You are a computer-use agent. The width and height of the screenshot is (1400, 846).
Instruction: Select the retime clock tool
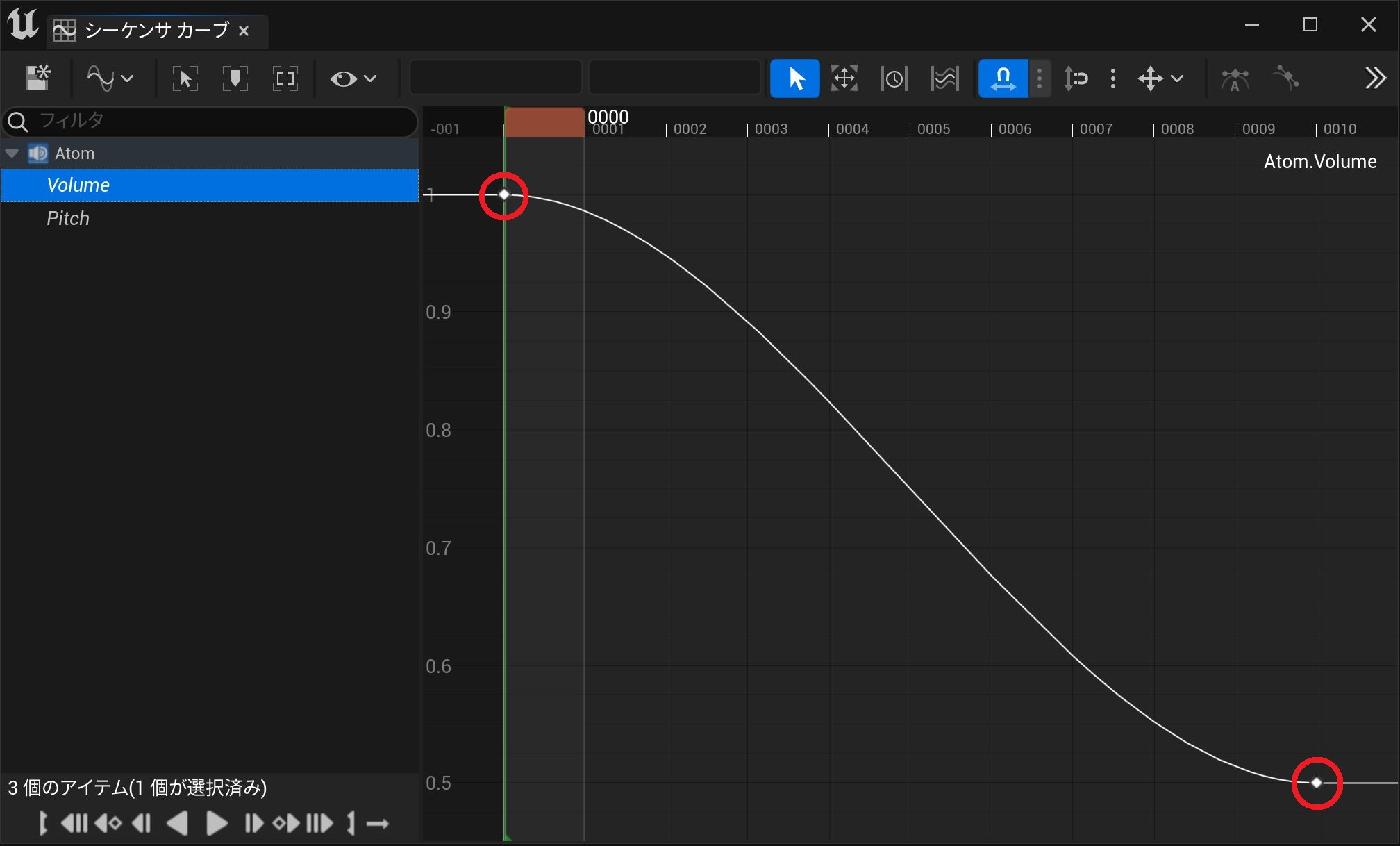(894, 78)
